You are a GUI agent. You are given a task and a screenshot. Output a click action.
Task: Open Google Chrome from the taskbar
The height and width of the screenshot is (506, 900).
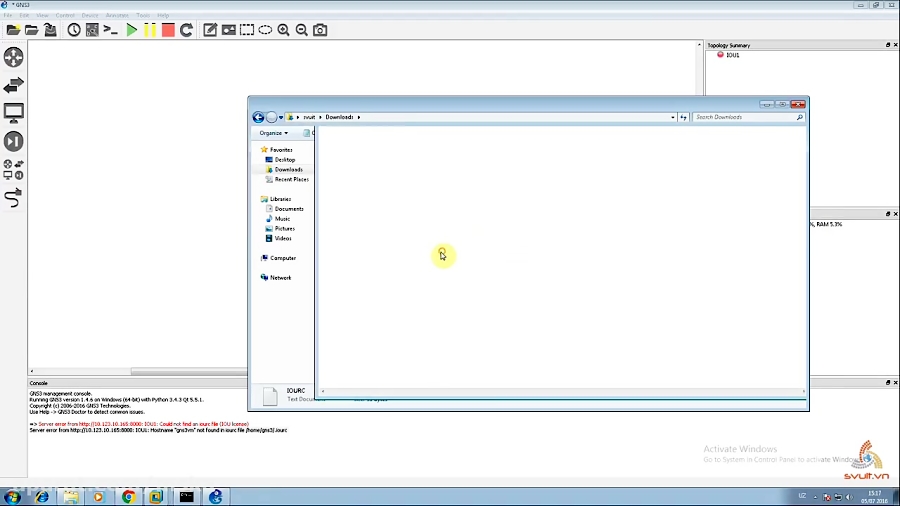pos(128,497)
